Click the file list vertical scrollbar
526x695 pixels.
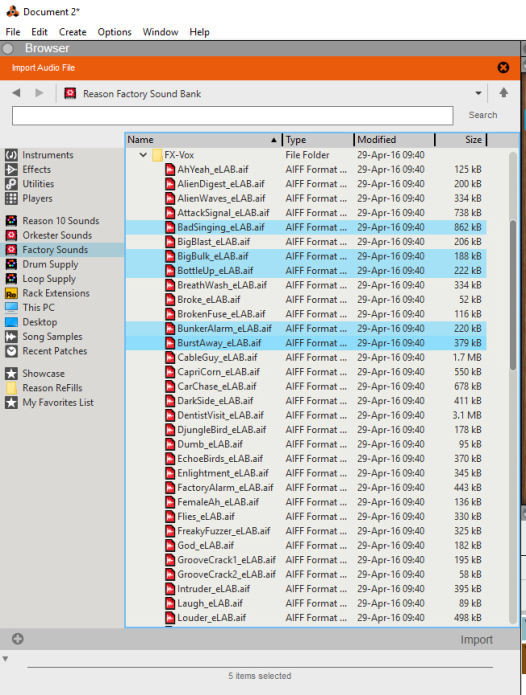(513, 294)
